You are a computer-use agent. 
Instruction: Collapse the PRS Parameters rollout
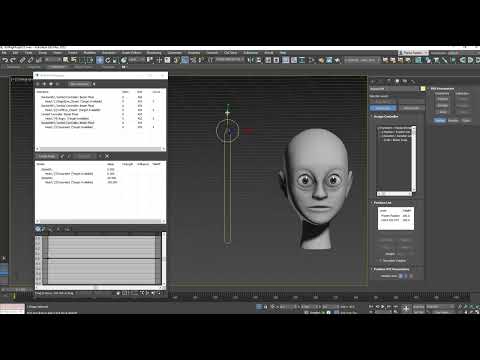(442, 89)
